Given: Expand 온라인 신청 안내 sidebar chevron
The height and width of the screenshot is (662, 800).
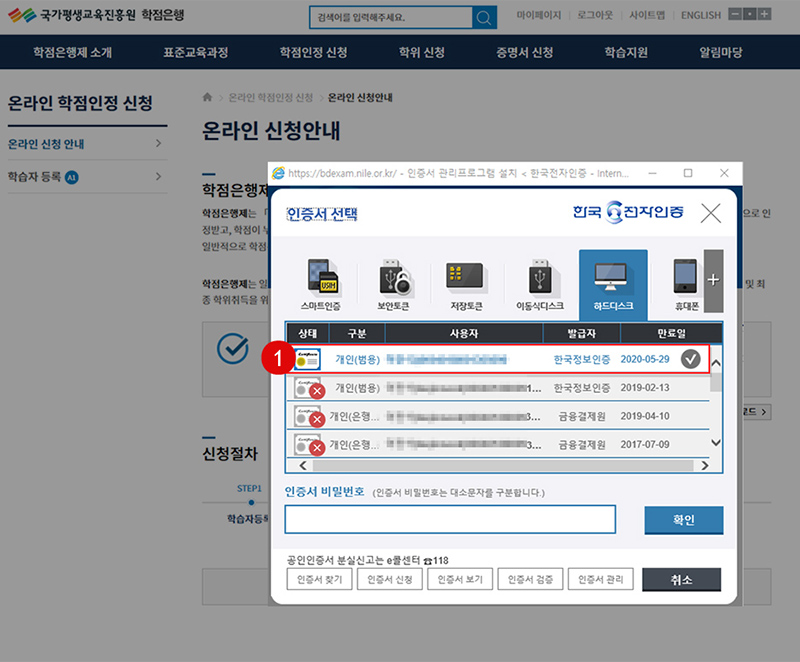Looking at the screenshot, I should coord(158,144).
